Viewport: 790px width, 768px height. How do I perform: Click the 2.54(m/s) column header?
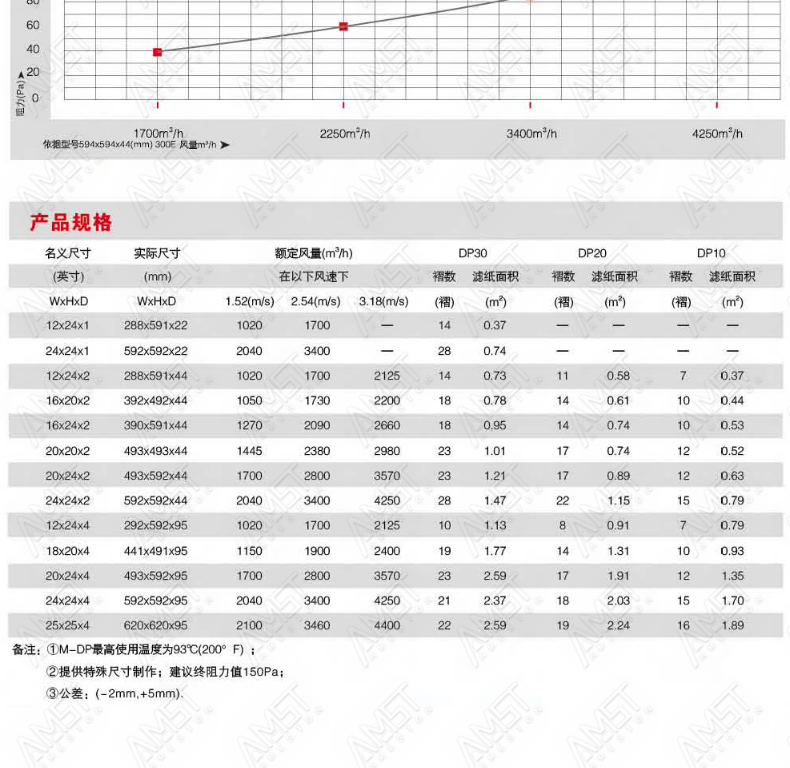tap(315, 301)
